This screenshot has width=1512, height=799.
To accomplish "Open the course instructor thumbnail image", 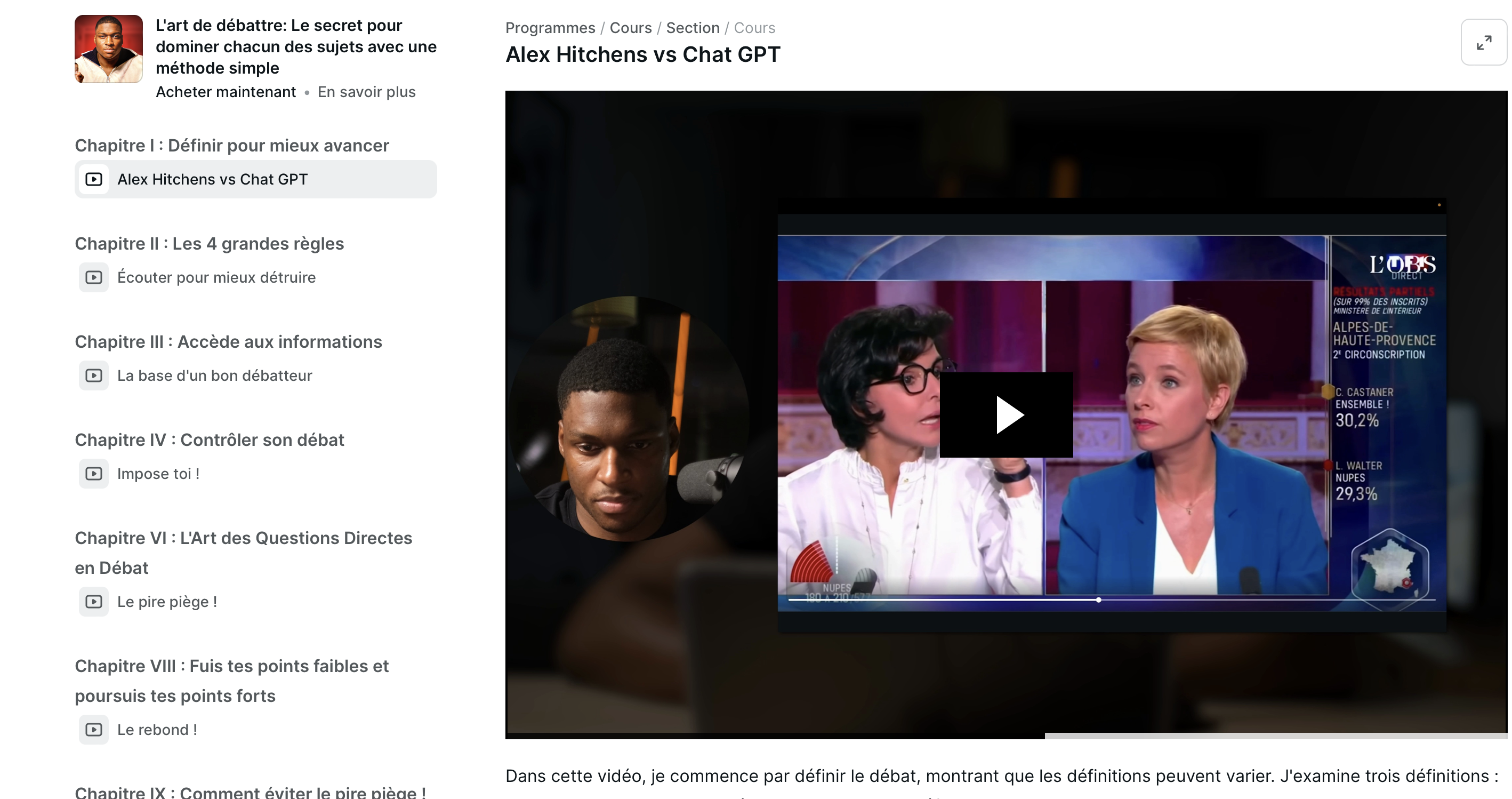I will tap(109, 49).
